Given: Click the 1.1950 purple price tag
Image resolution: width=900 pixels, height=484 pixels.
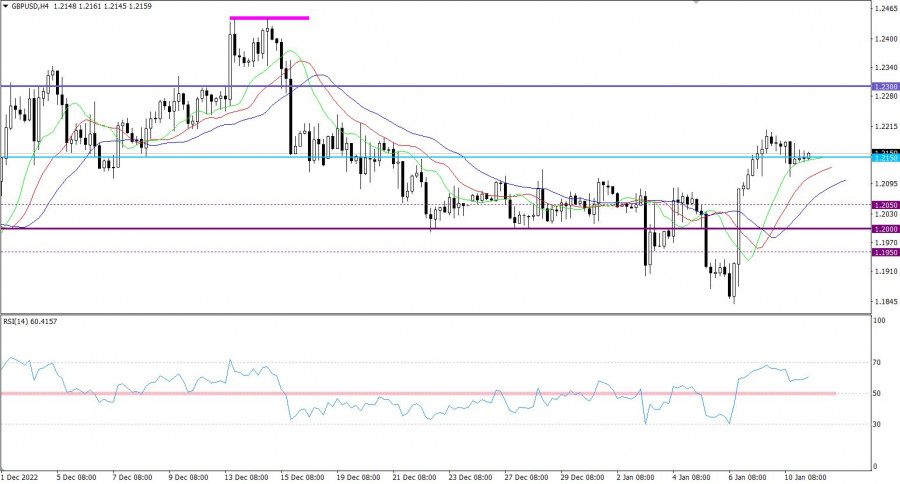Looking at the screenshot, I should pos(884,252).
